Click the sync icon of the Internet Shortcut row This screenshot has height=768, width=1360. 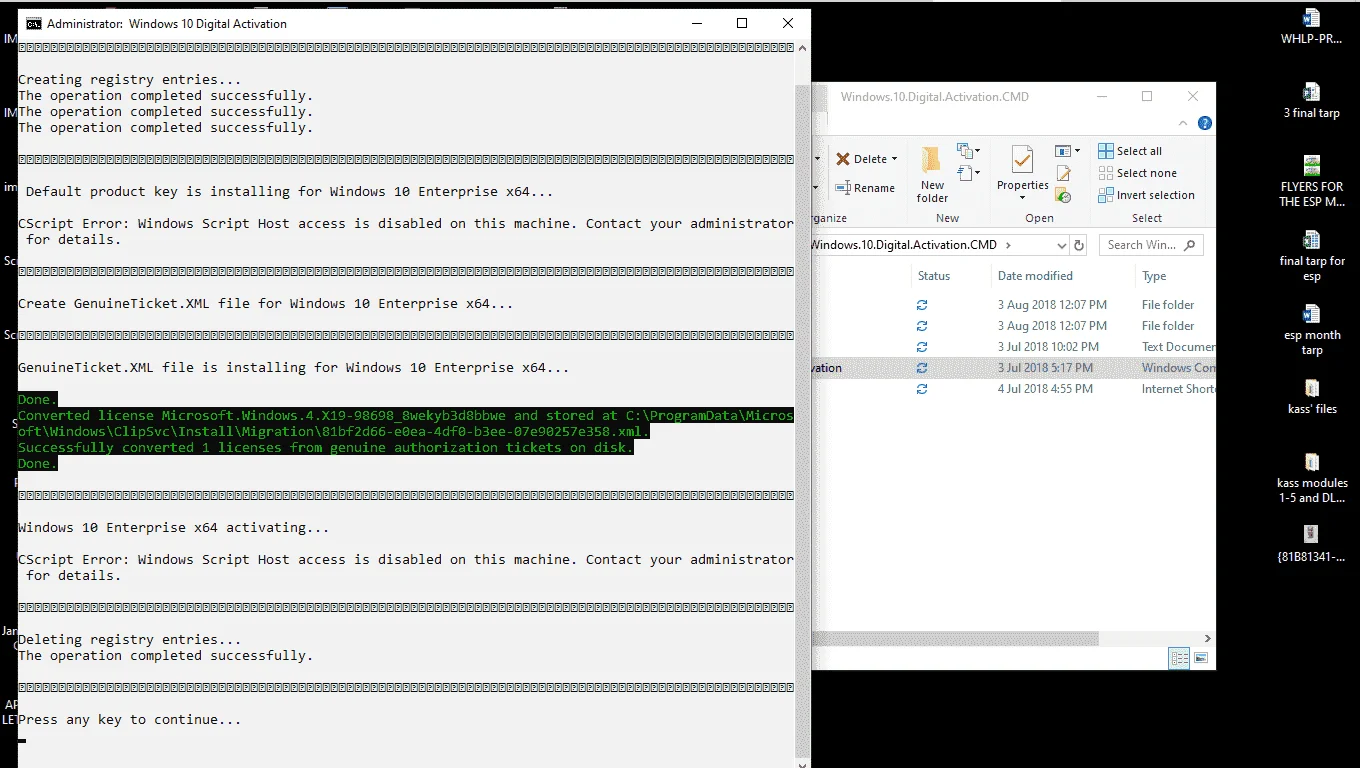click(x=922, y=389)
